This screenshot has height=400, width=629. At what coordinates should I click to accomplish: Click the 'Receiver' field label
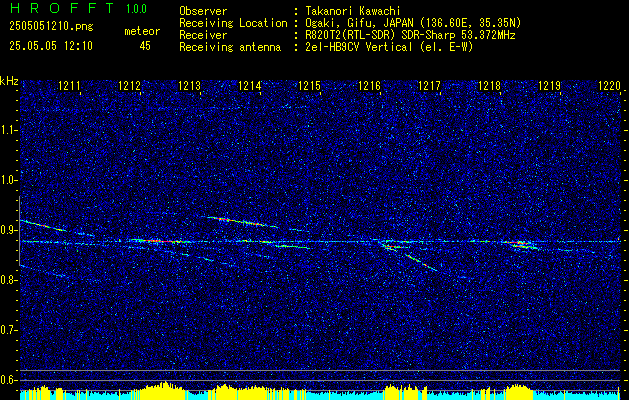pos(203,35)
